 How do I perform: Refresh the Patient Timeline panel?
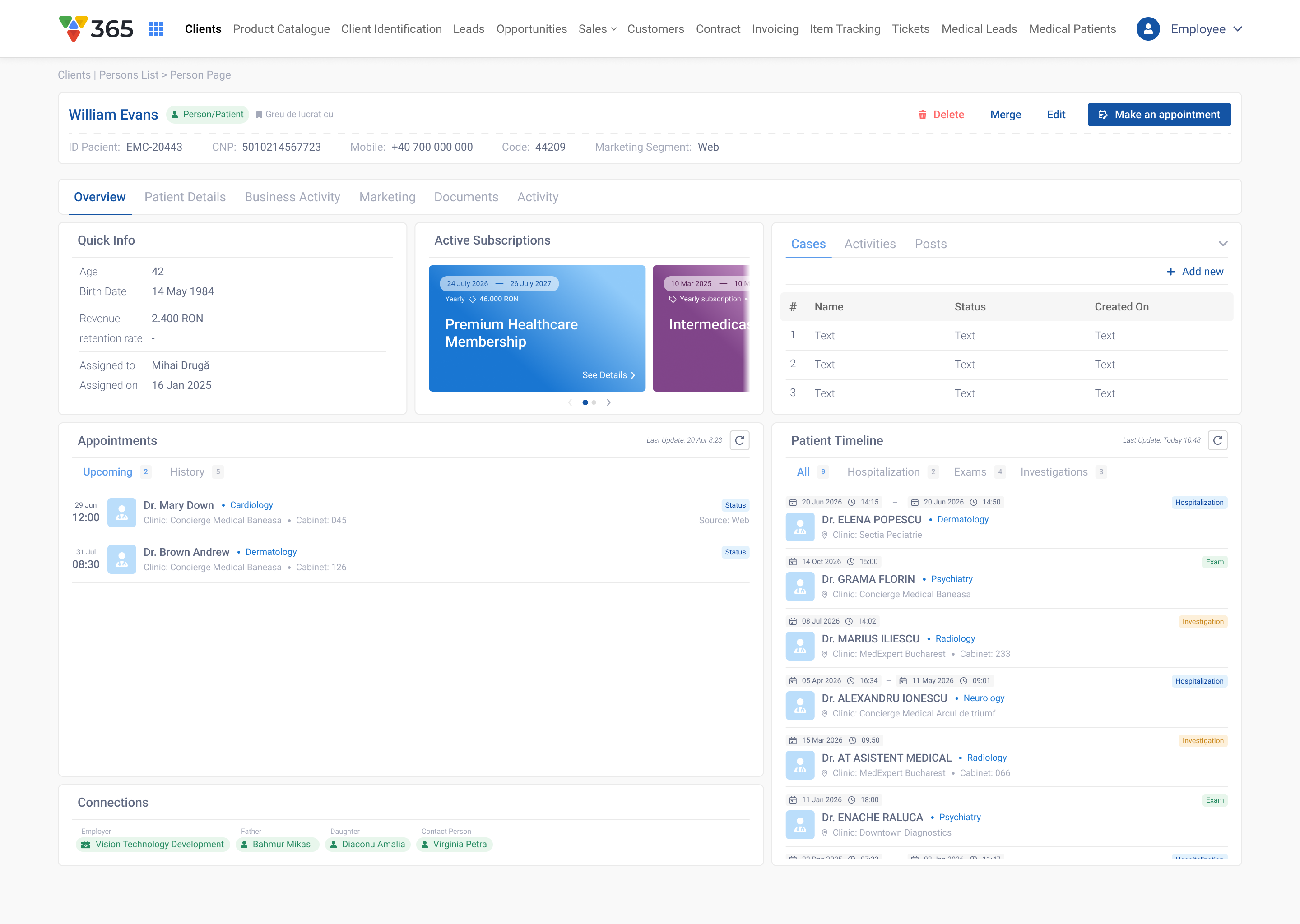click(x=1217, y=440)
